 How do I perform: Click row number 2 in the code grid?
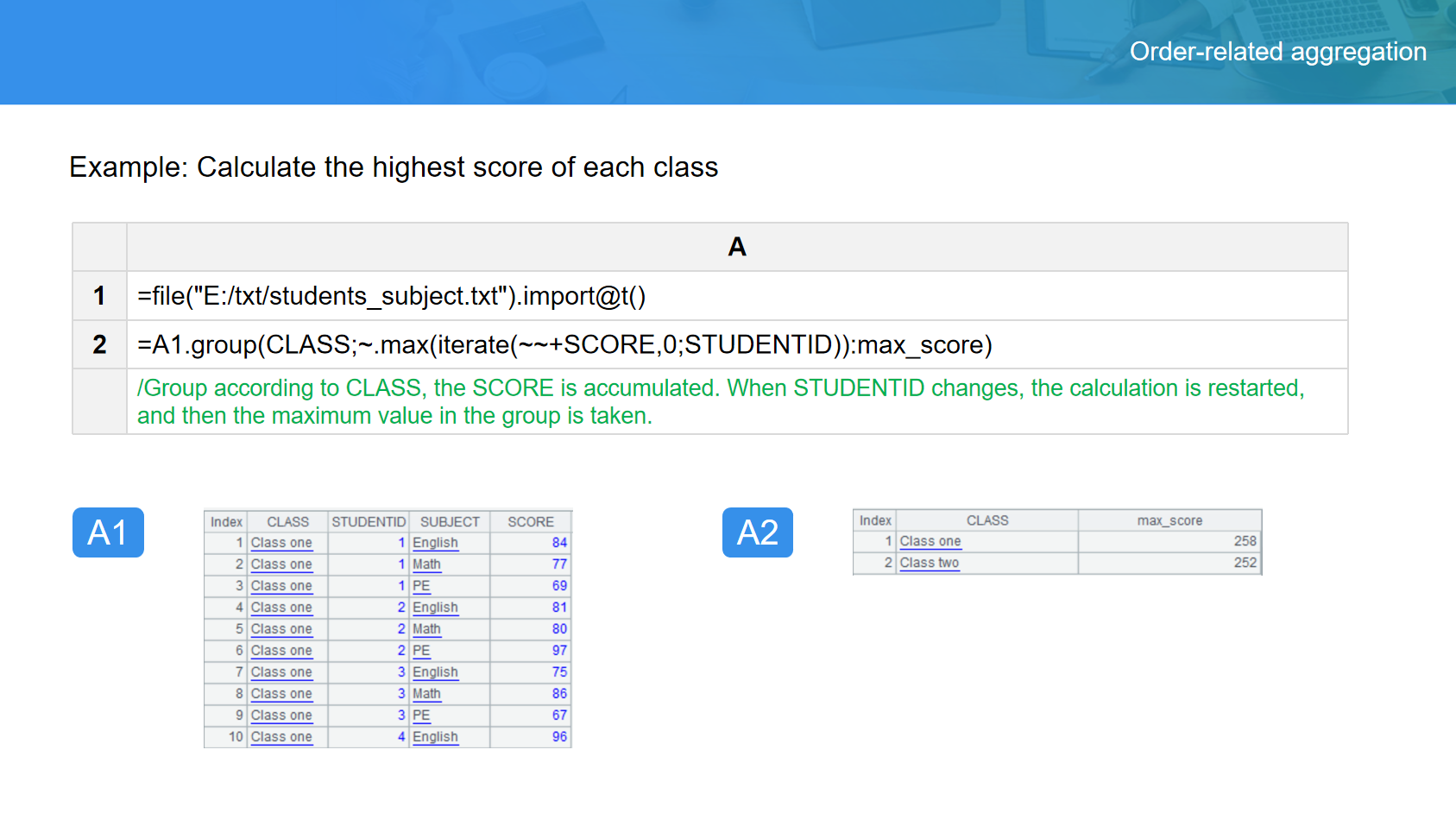pyautogui.click(x=99, y=344)
